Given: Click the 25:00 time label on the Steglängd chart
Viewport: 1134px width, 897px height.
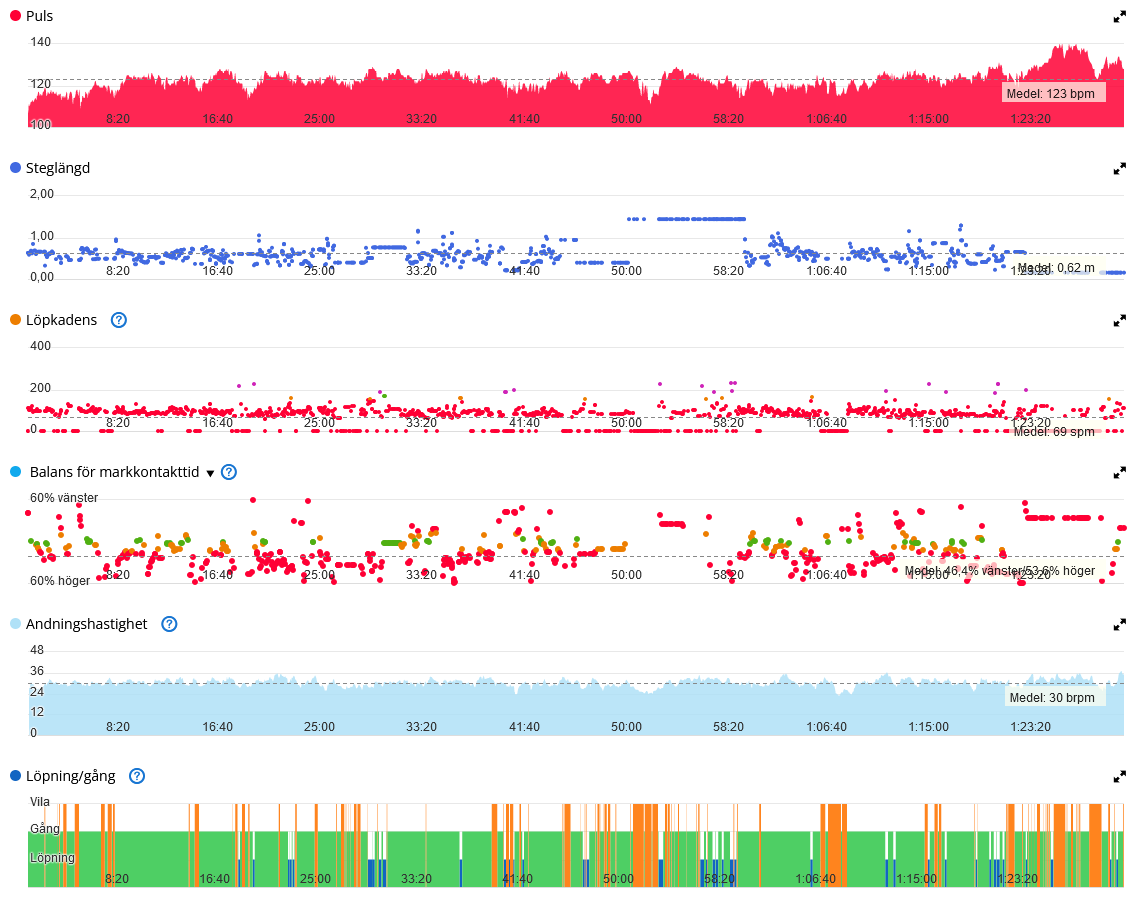Looking at the screenshot, I should [319, 271].
